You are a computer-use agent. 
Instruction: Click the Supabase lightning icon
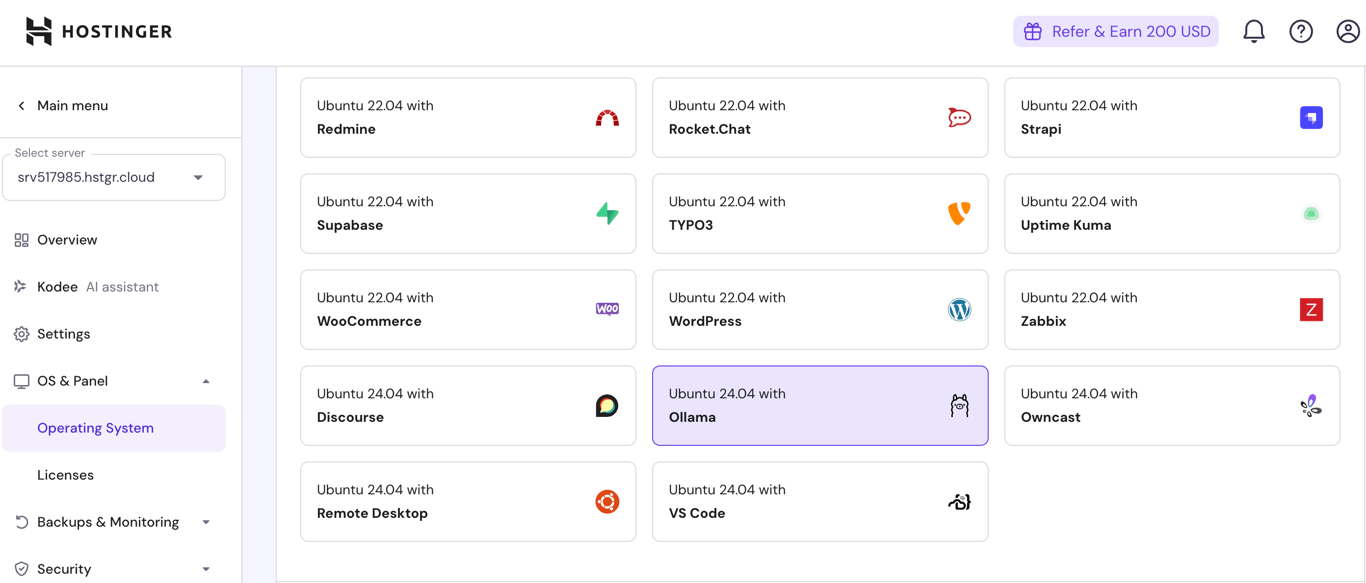coord(607,213)
